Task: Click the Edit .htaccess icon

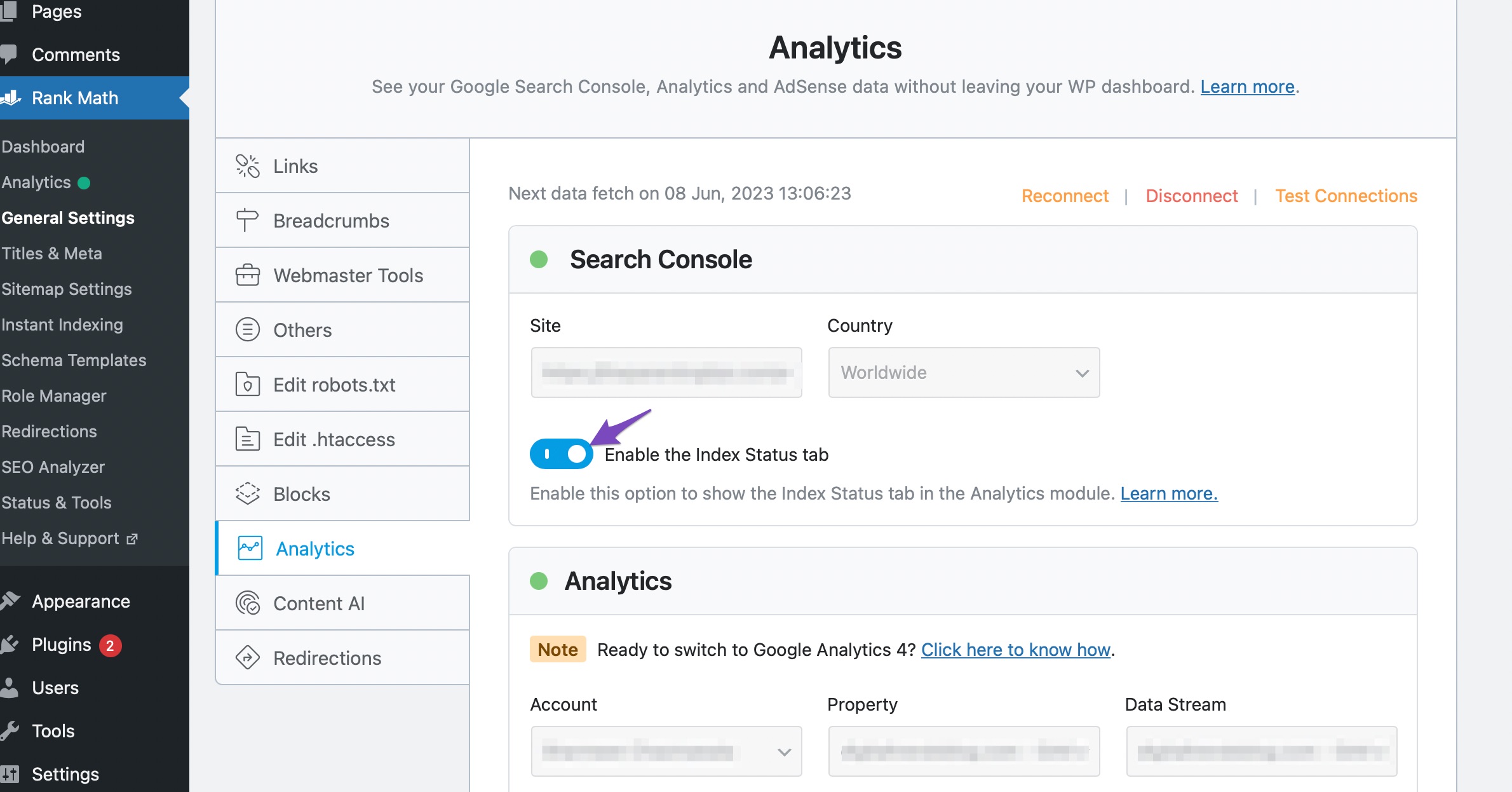Action: (247, 438)
